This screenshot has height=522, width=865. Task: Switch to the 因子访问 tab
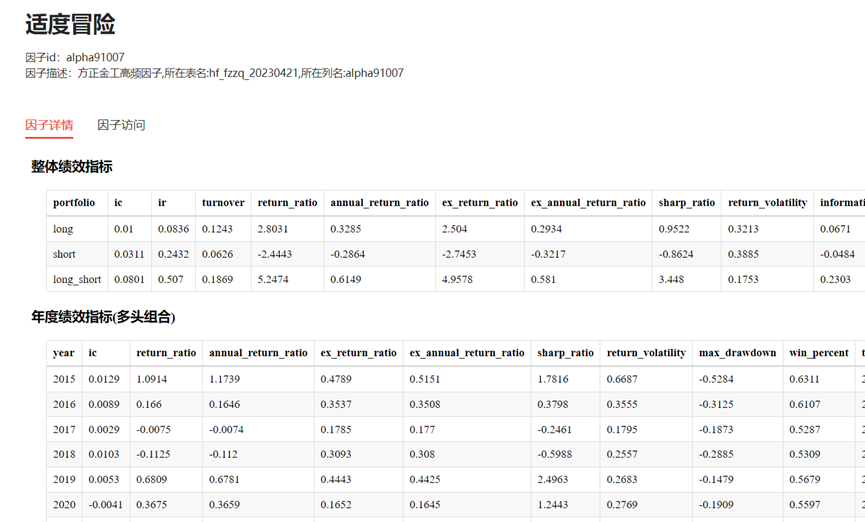(x=121, y=125)
